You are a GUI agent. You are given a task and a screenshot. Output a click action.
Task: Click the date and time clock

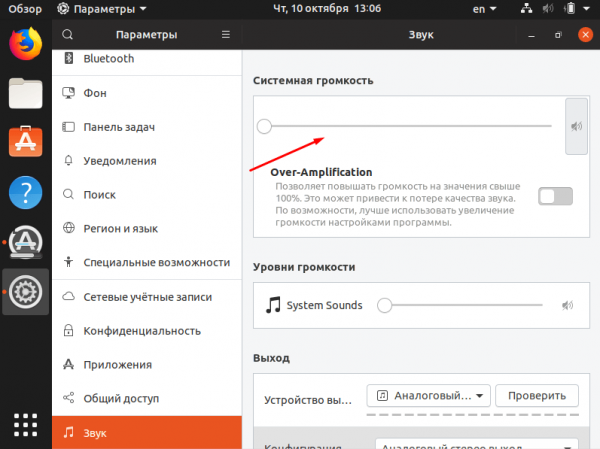tap(327, 8)
